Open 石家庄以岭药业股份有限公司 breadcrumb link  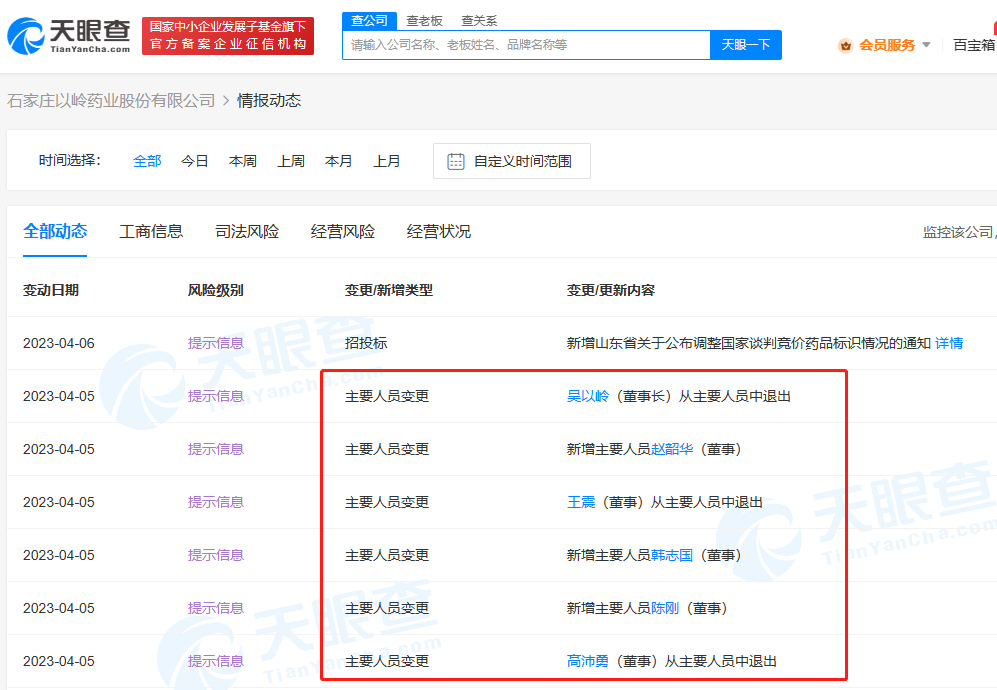point(111,100)
